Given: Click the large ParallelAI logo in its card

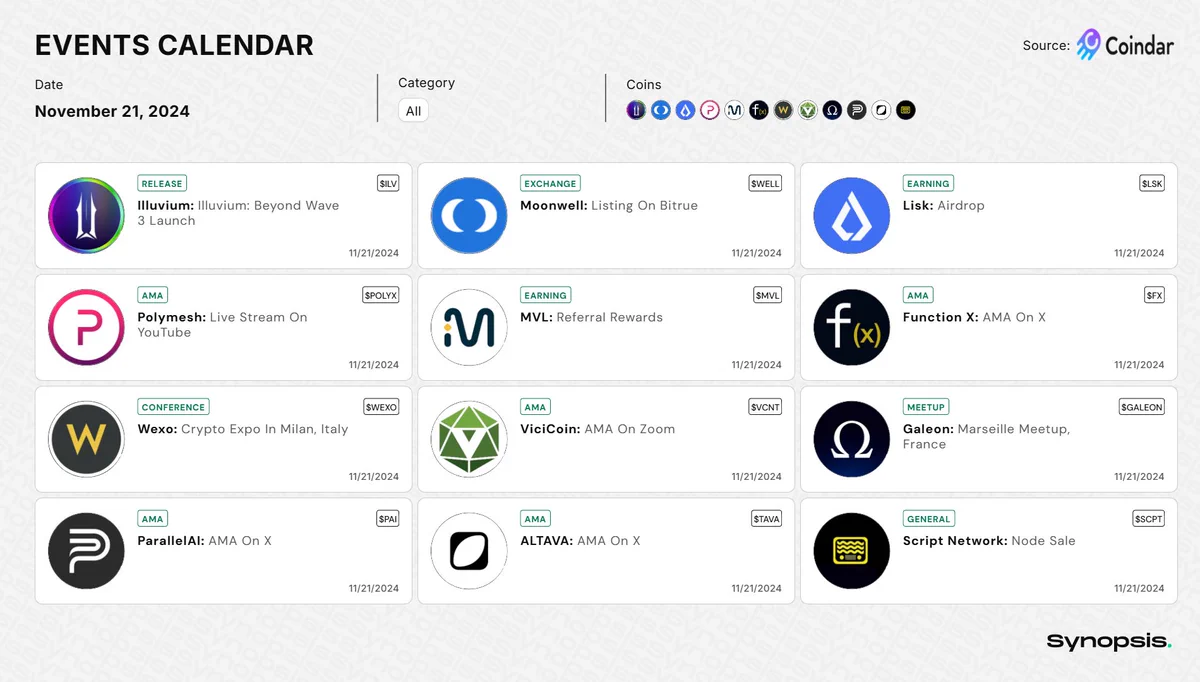Looking at the screenshot, I should (x=86, y=551).
